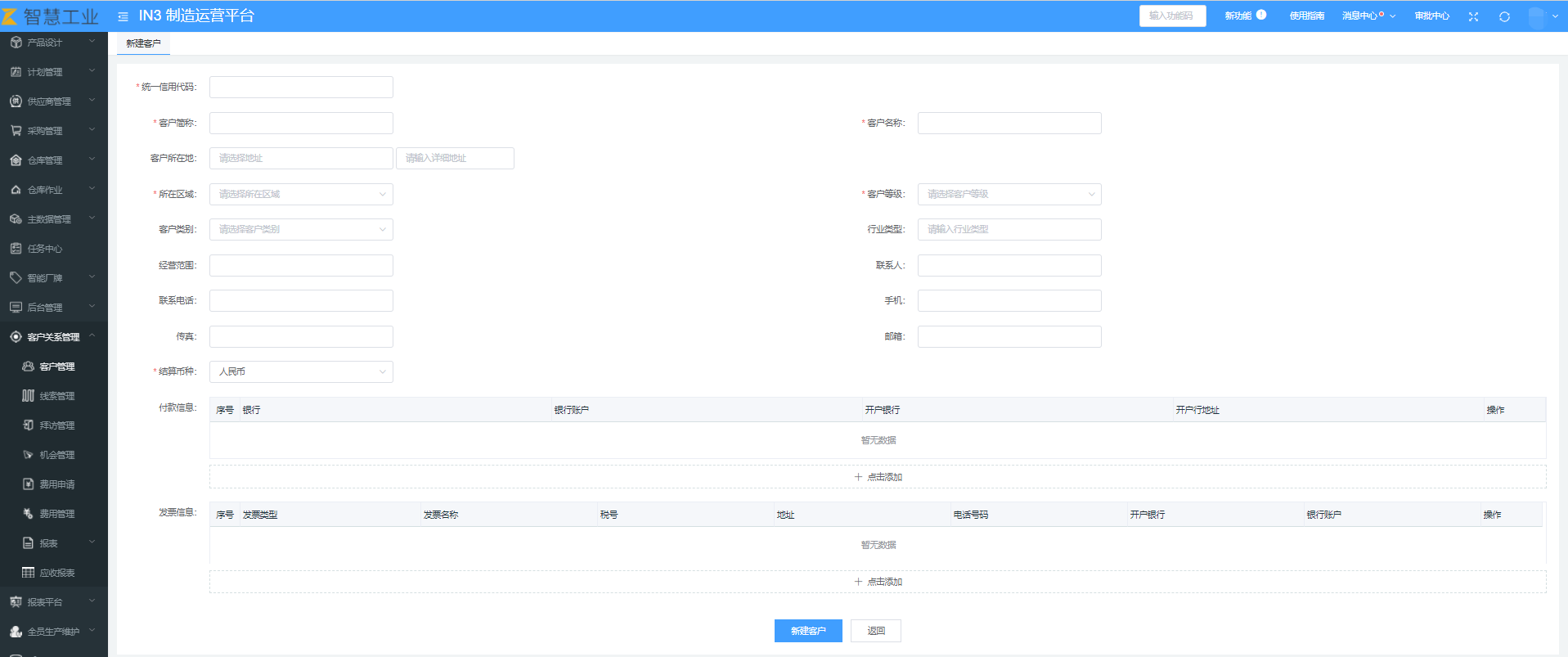Open 线索管理 from the sidebar
Screen dimensions: 1568x657
[56, 396]
